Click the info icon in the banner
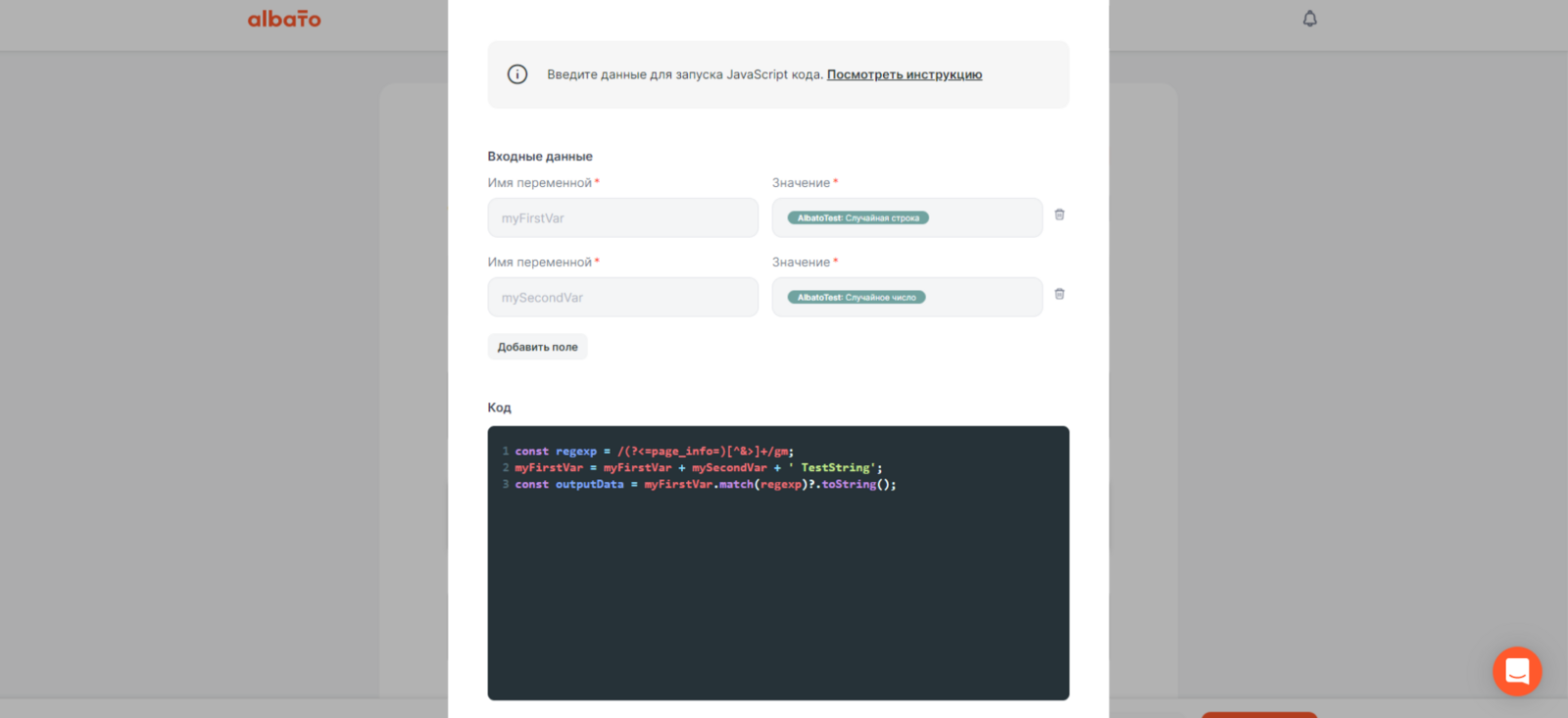The image size is (1568, 718). [x=517, y=74]
